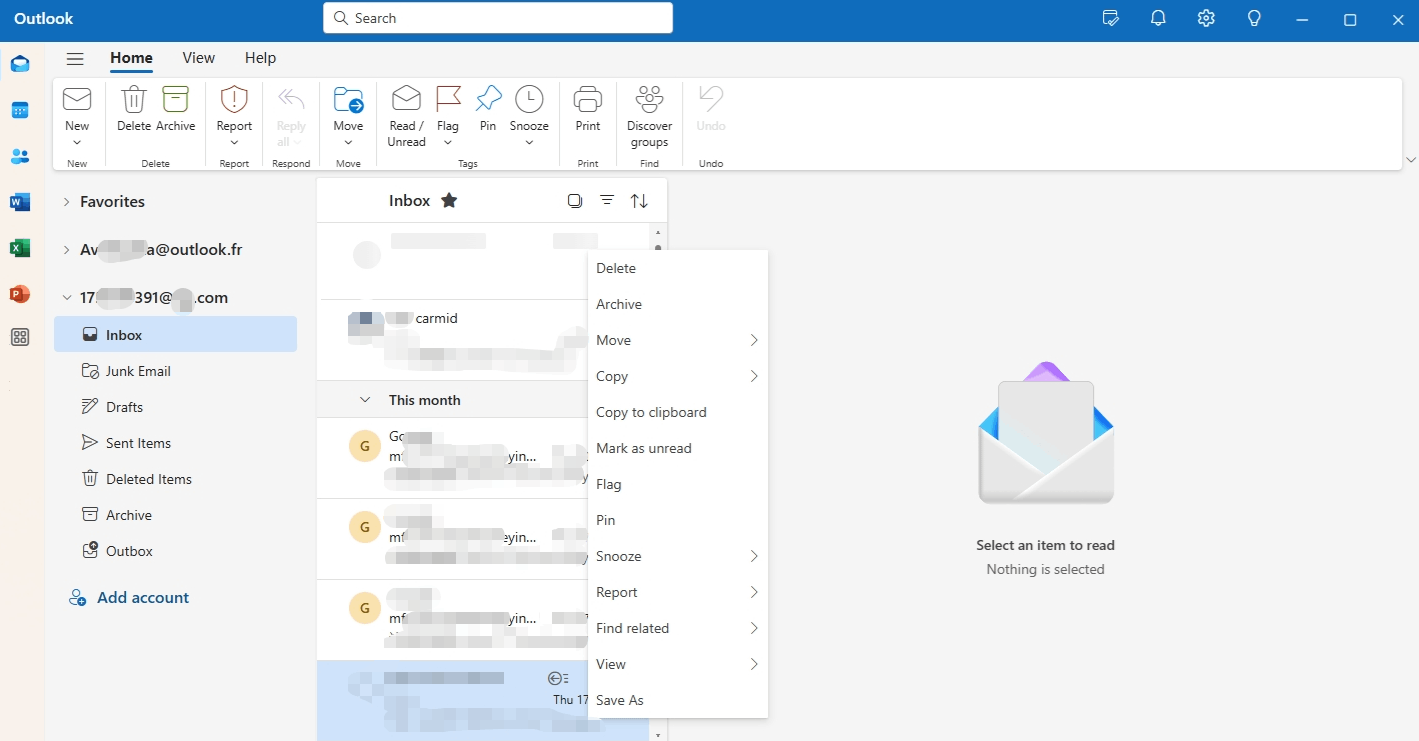
Task: Switch to the Help tab
Action: coord(260,58)
